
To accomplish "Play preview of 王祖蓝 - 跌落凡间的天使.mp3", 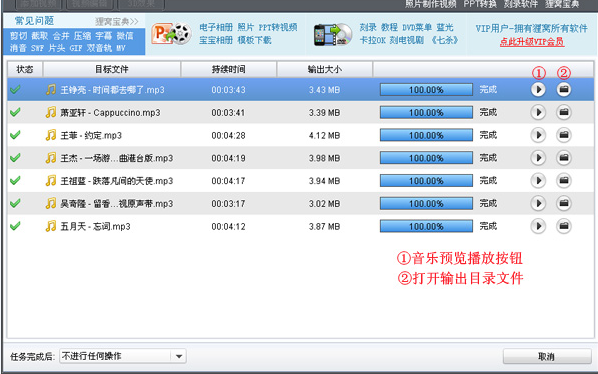I will pyautogui.click(x=538, y=181).
